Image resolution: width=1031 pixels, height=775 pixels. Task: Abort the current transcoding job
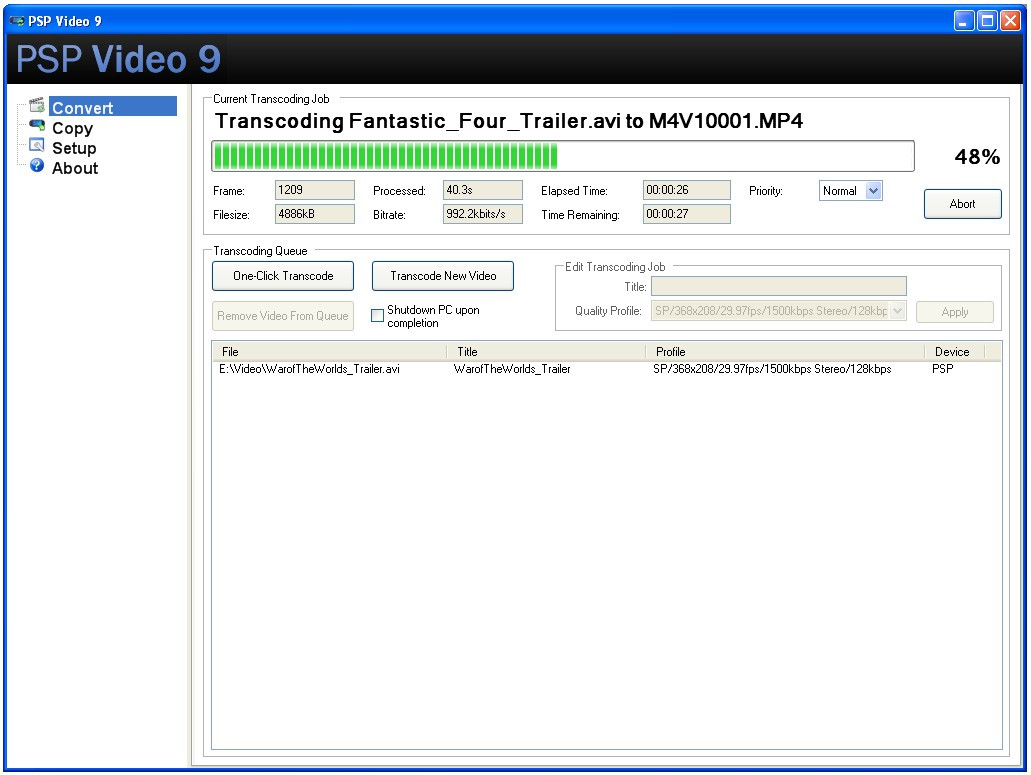click(963, 204)
